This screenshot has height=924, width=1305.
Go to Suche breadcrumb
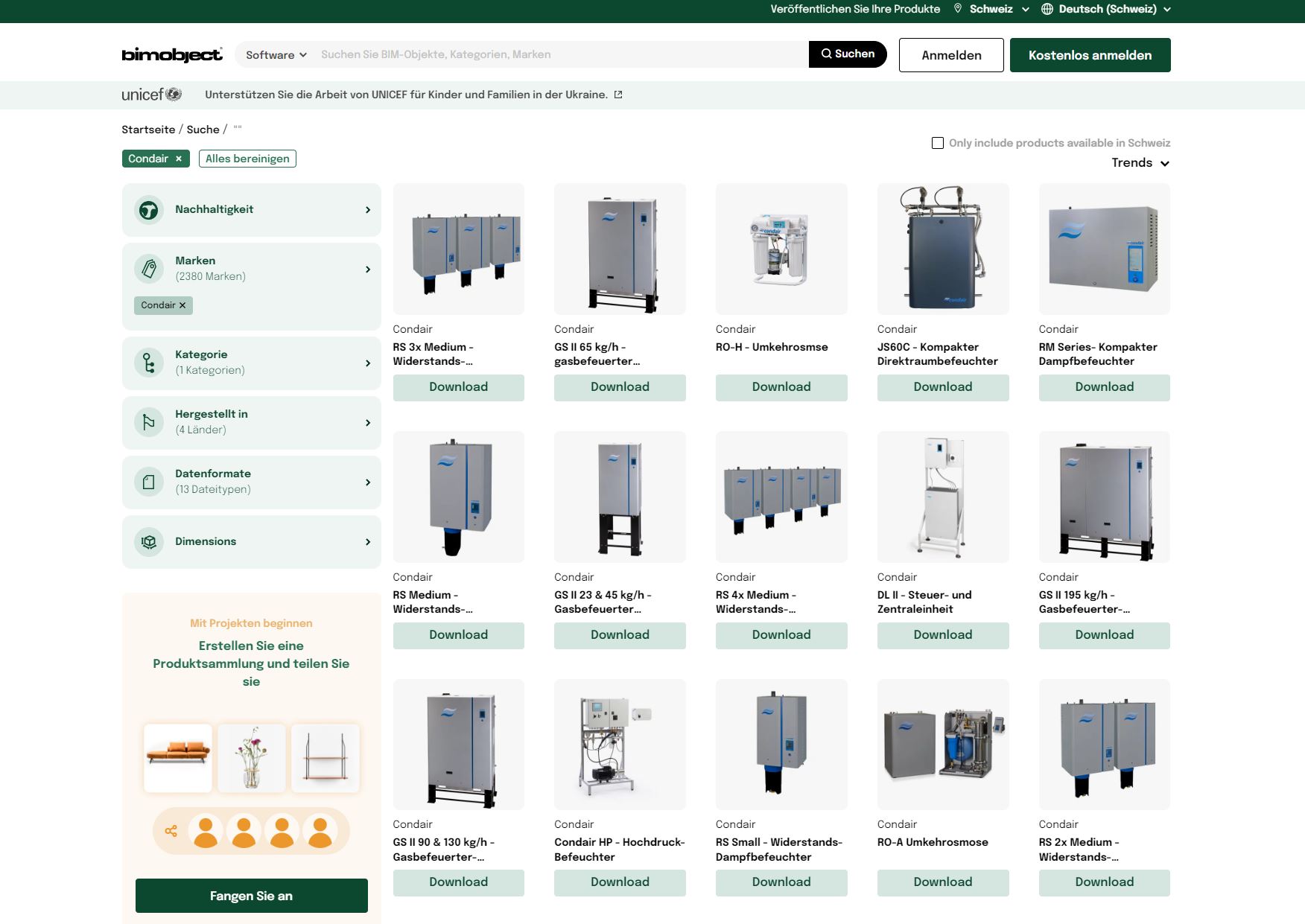[x=203, y=130]
